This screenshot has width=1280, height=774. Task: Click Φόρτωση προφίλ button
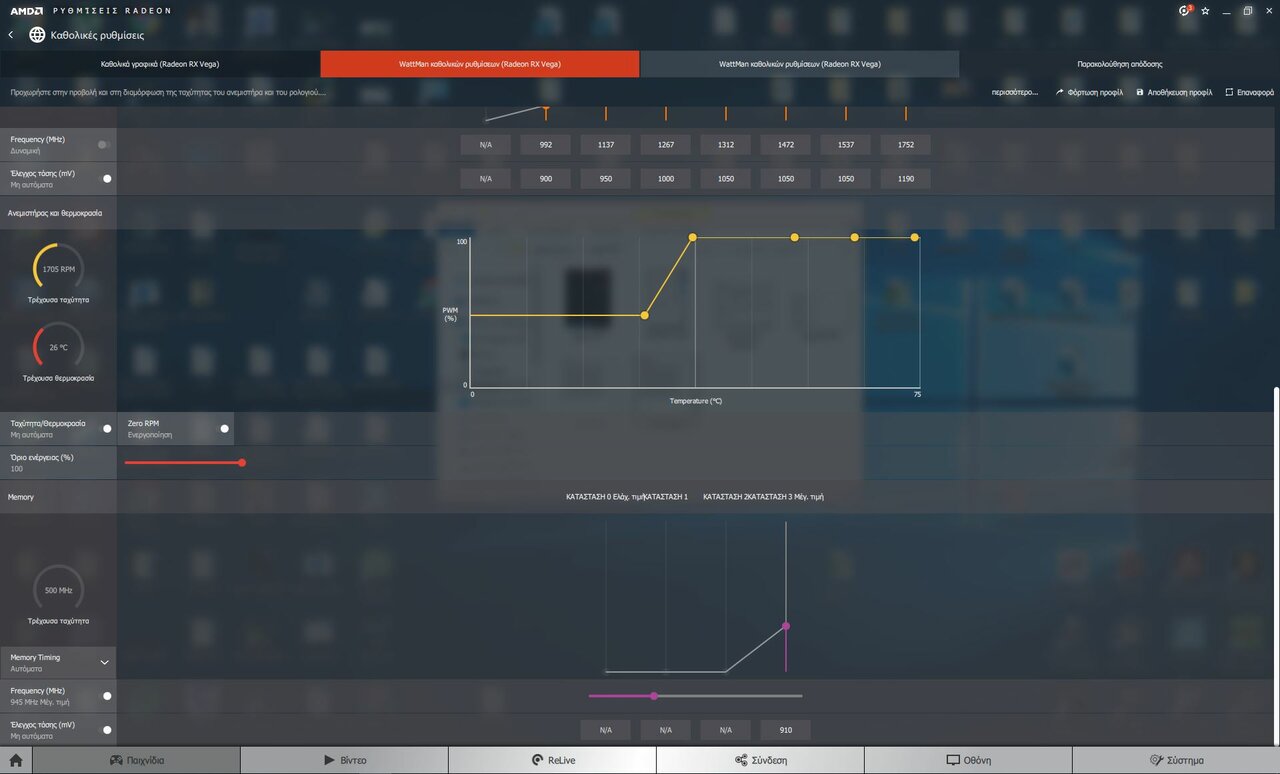point(1089,92)
